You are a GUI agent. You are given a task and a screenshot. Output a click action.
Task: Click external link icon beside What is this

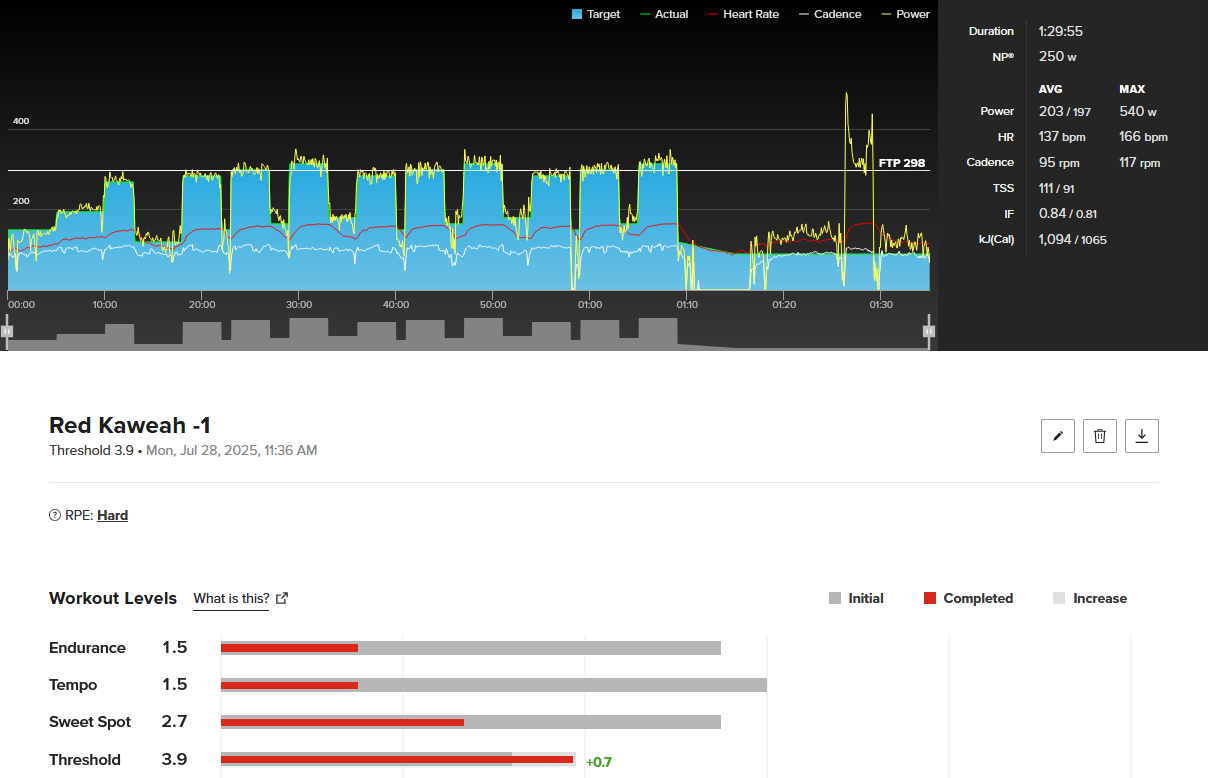282,598
